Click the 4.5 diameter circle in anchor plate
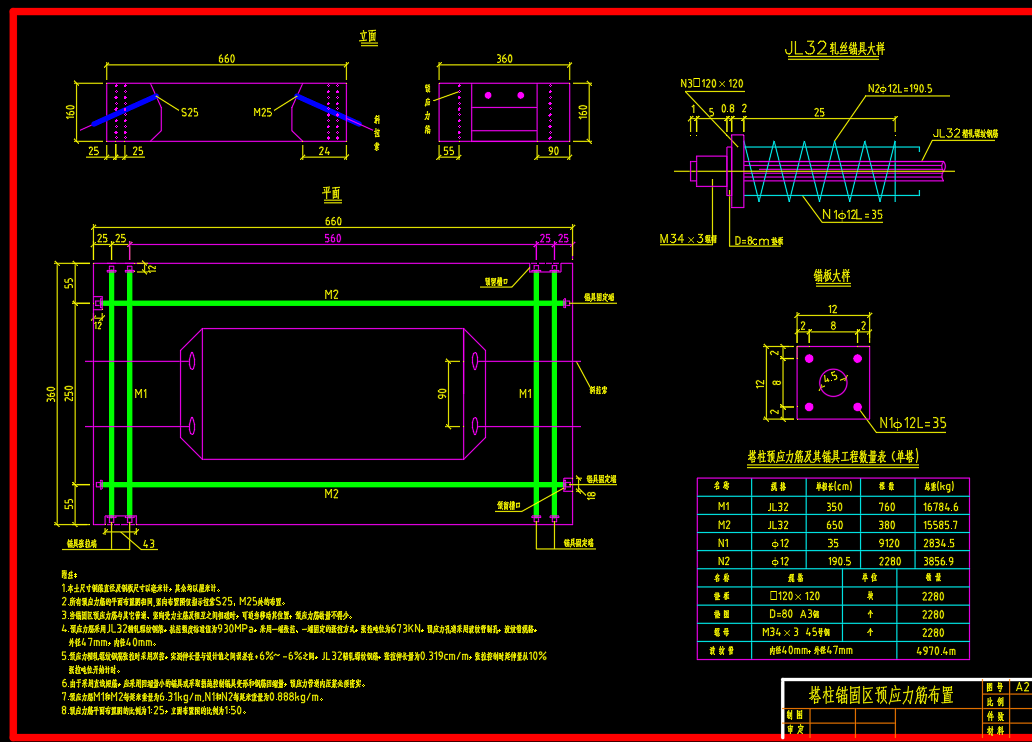Screen dimensions: 1032x742 pos(831,377)
